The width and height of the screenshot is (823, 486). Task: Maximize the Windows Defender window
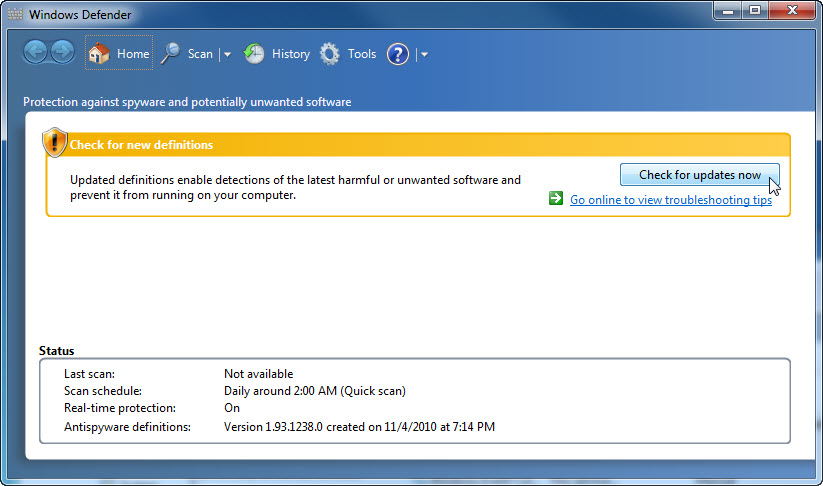click(755, 10)
